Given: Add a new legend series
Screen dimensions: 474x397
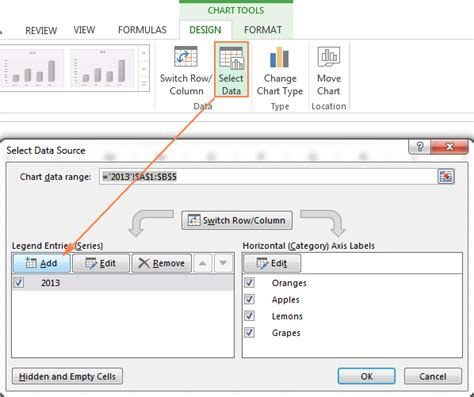Looking at the screenshot, I should point(41,263).
